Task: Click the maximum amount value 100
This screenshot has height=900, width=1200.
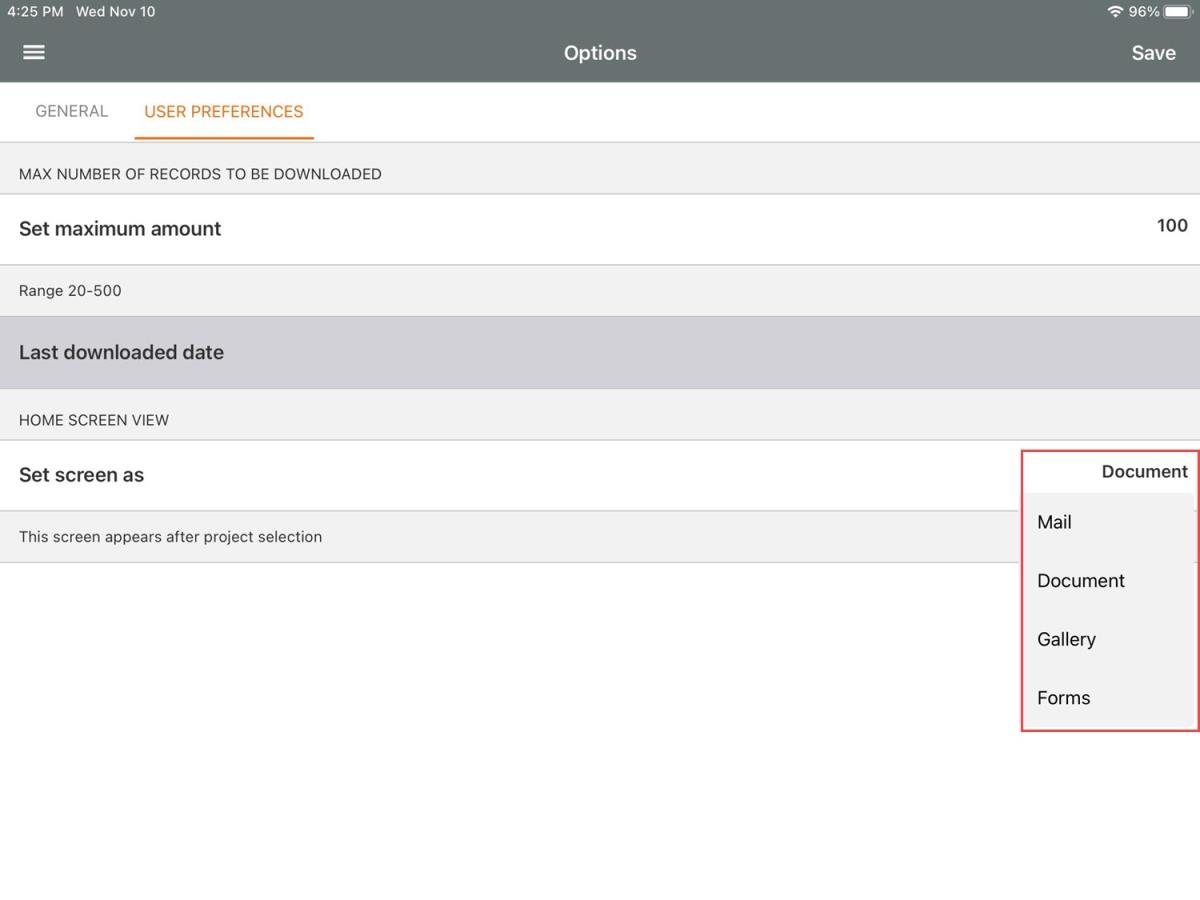Action: coord(1172,226)
